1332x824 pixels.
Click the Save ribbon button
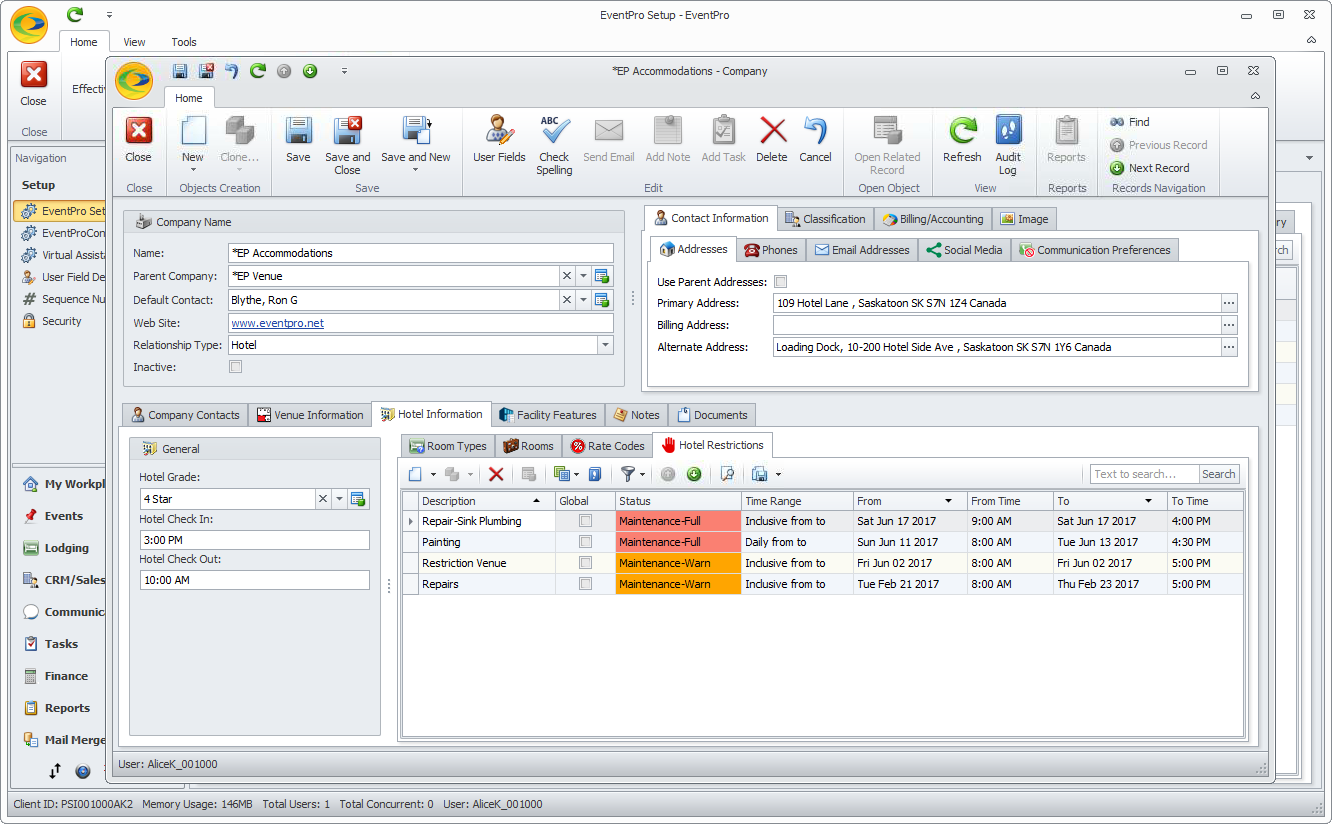click(298, 140)
